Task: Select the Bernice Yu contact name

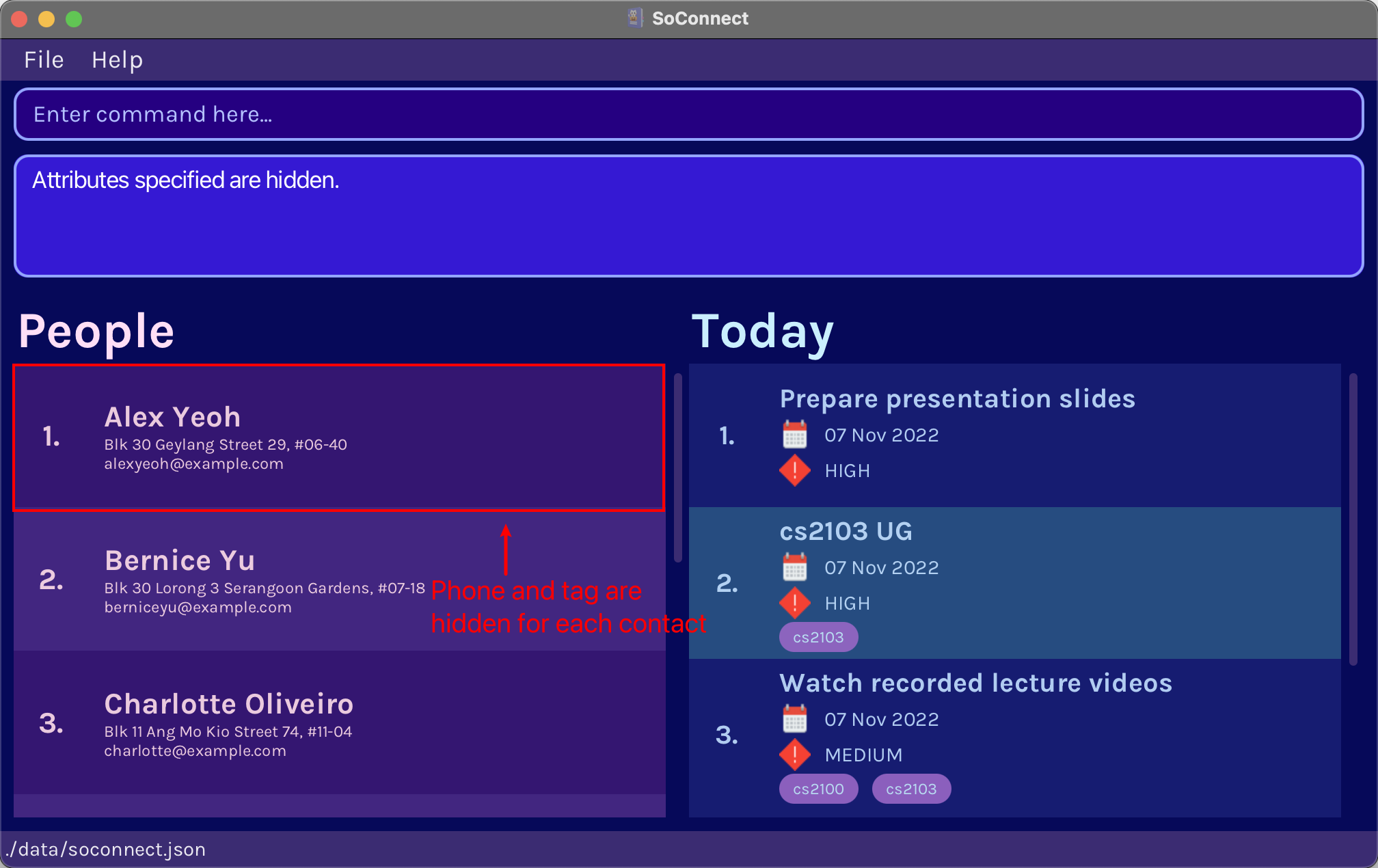Action: click(x=180, y=560)
